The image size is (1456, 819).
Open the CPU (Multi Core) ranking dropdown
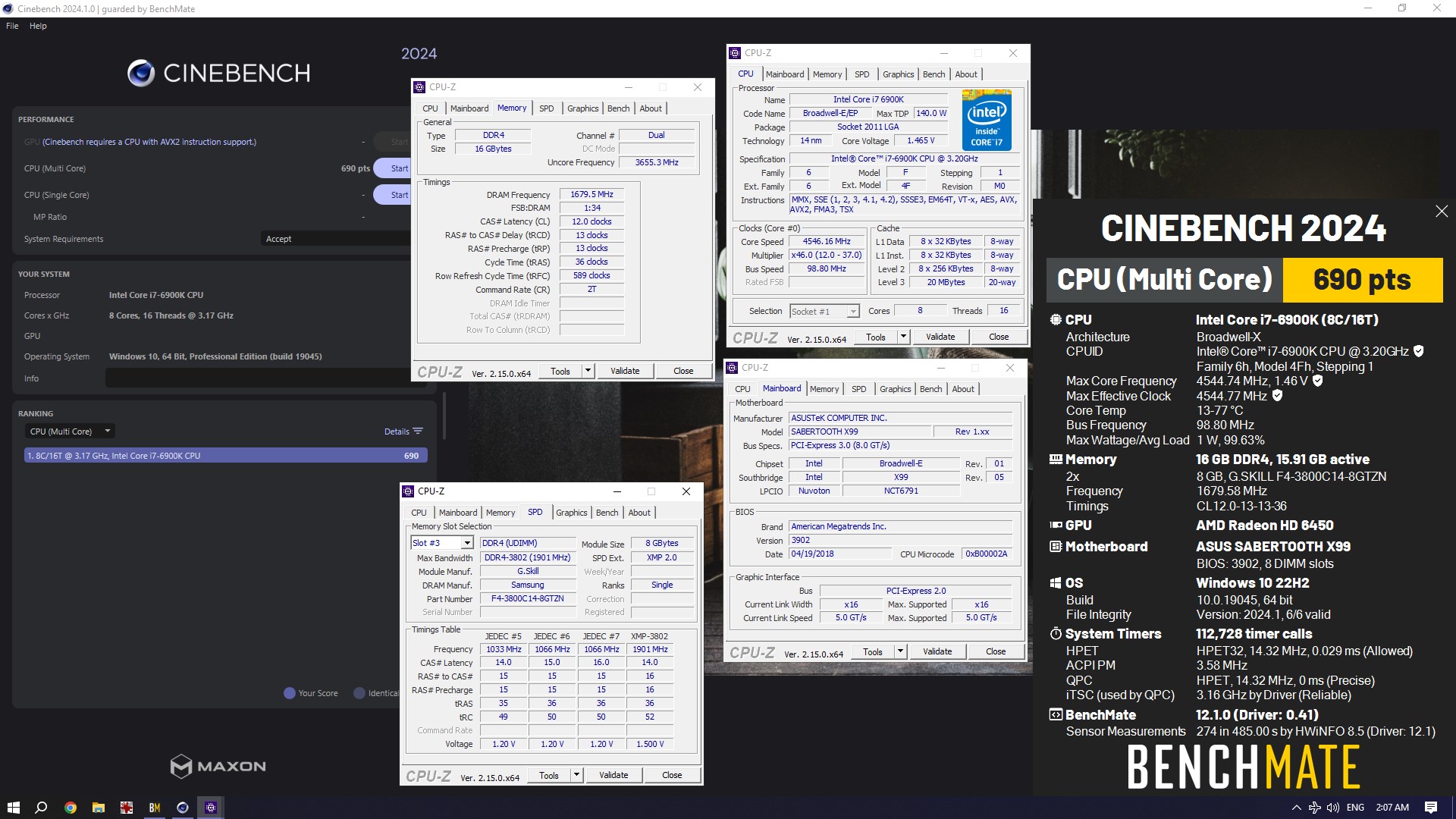coord(69,431)
